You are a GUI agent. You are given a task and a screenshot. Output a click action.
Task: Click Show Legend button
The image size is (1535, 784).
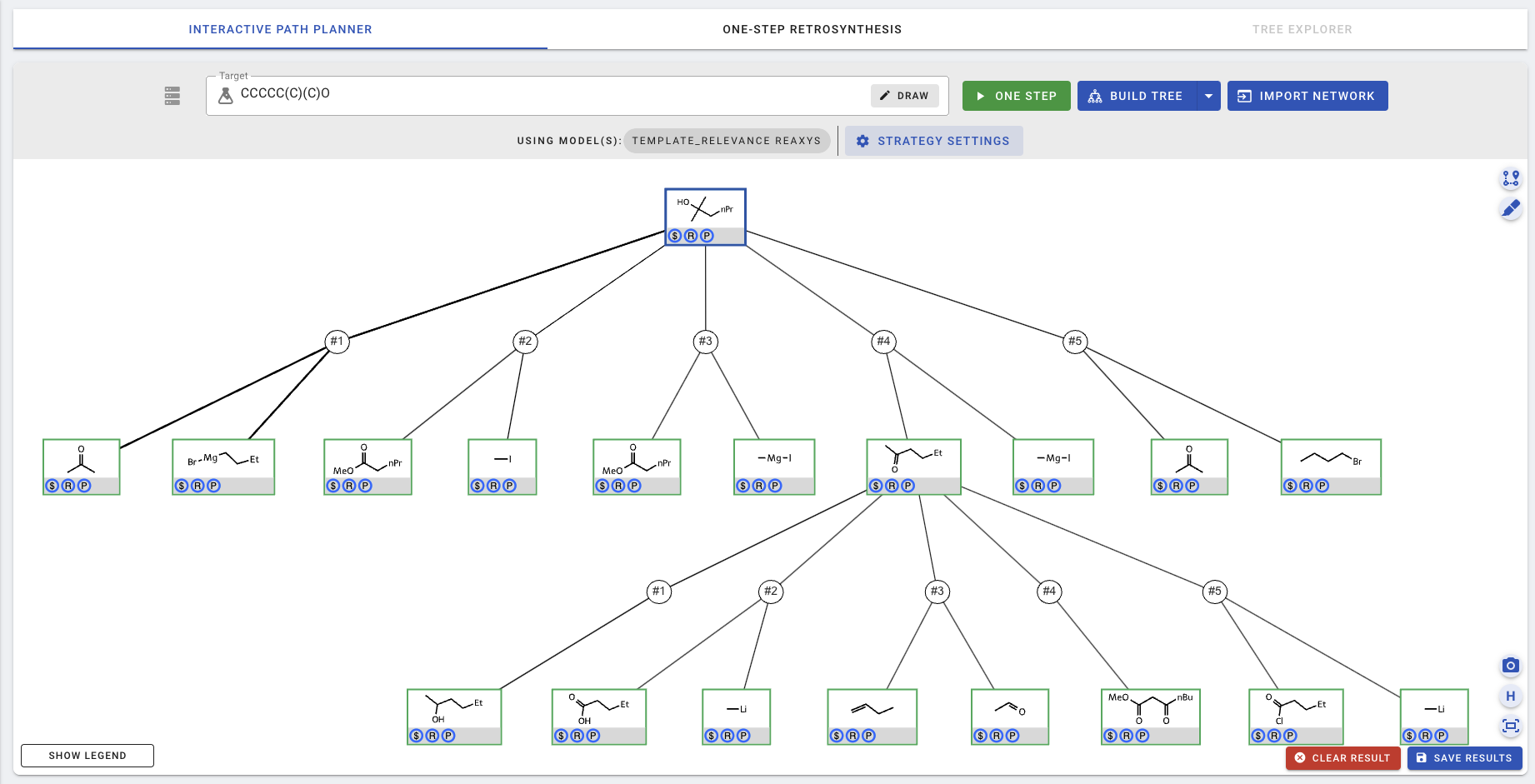[87, 756]
